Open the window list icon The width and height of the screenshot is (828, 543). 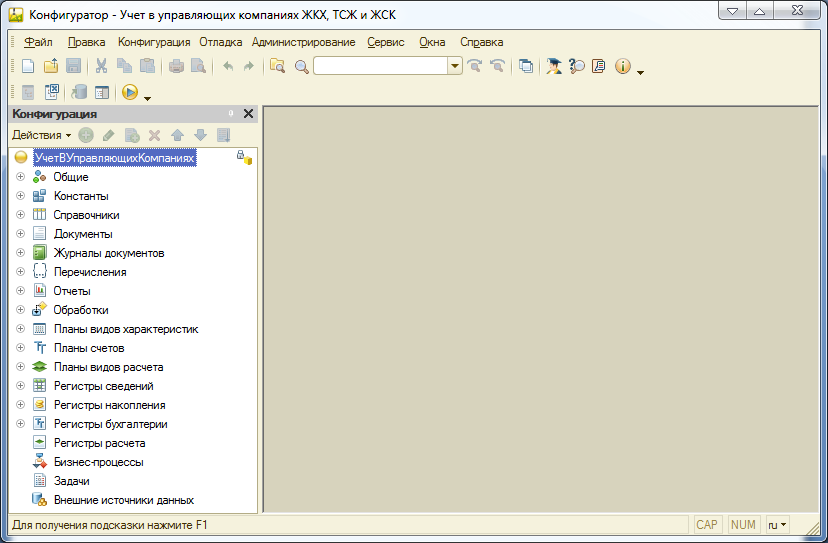pyautogui.click(x=525, y=66)
